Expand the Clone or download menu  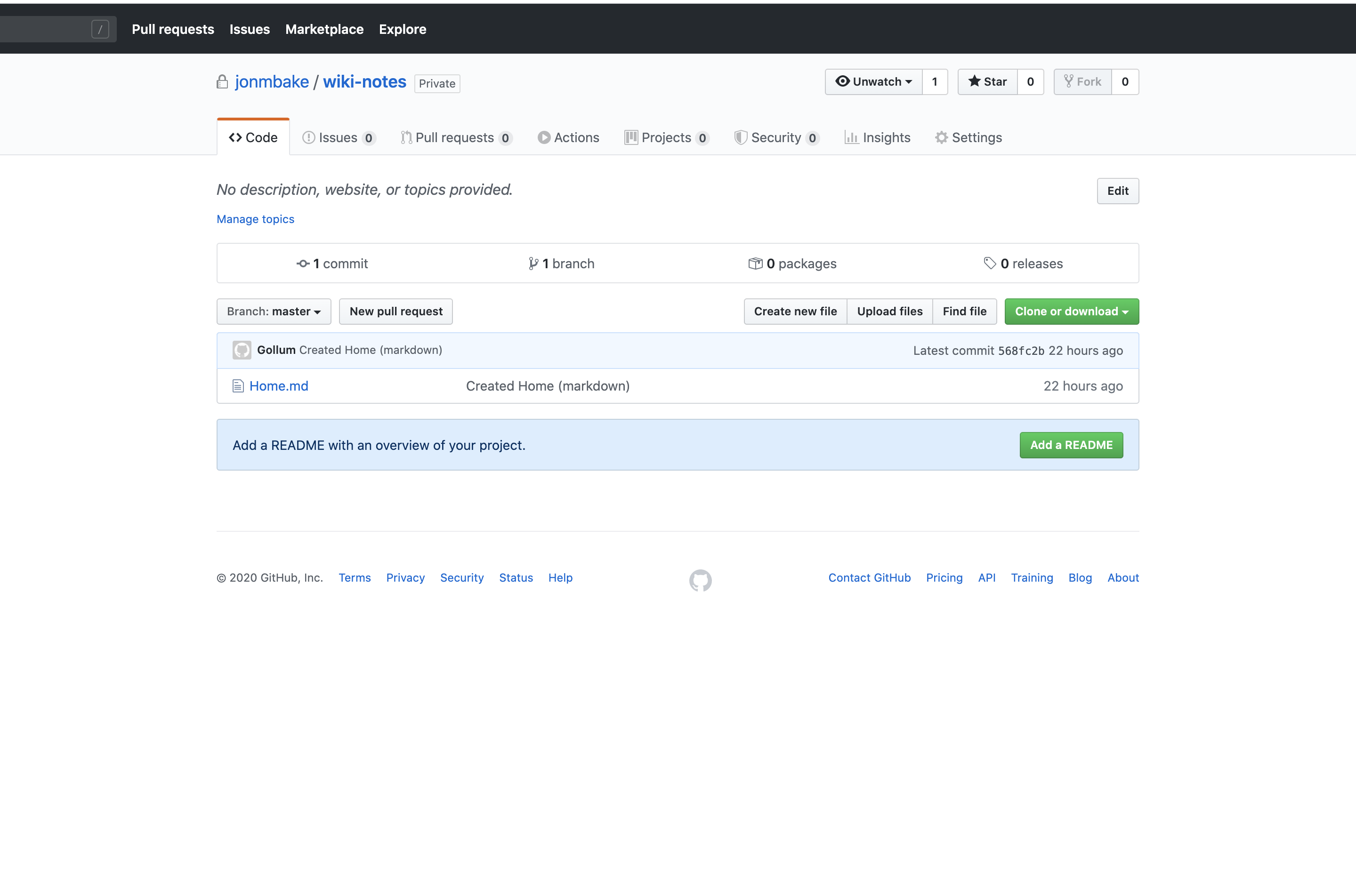pos(1071,312)
